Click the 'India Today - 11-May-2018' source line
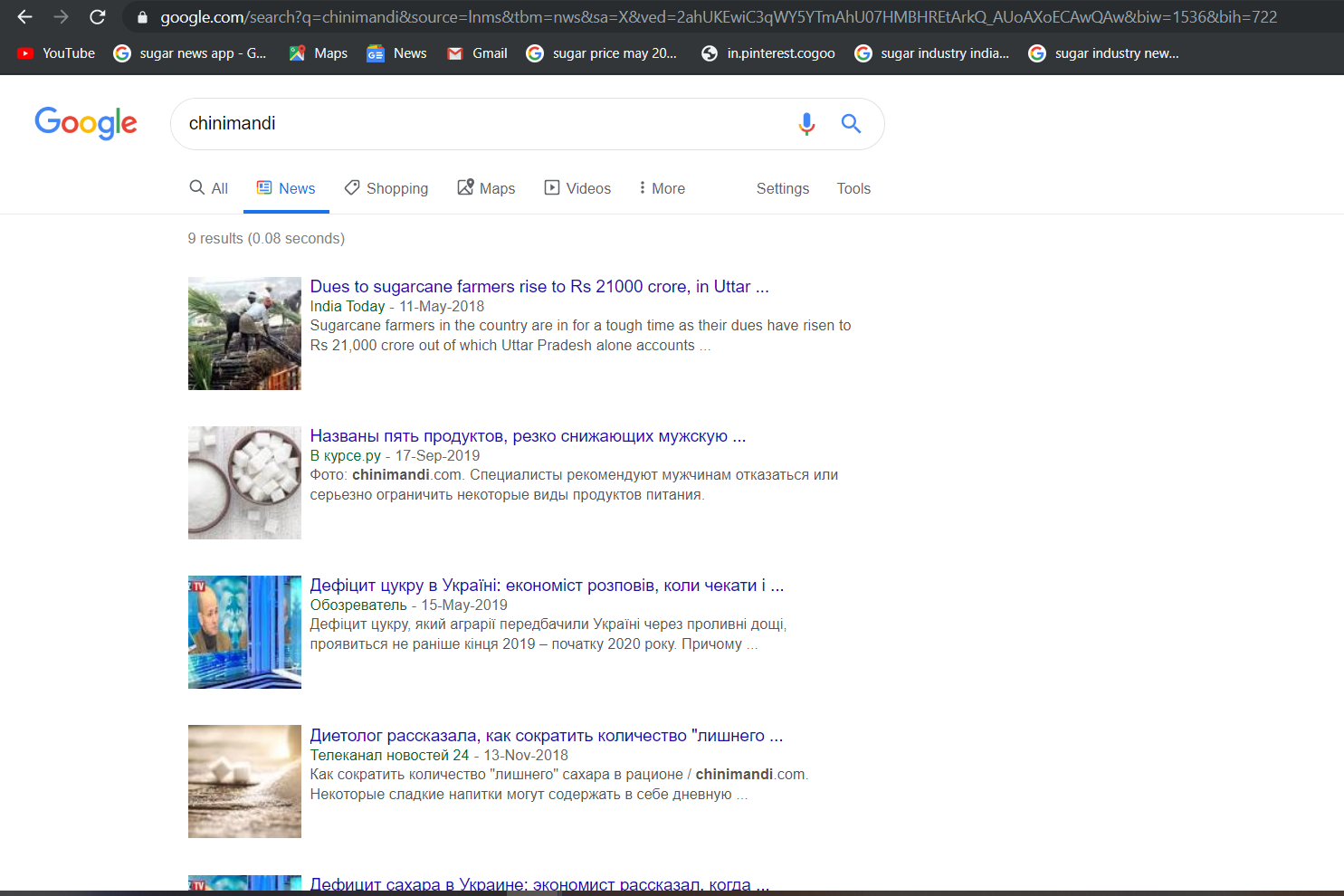 (397, 307)
